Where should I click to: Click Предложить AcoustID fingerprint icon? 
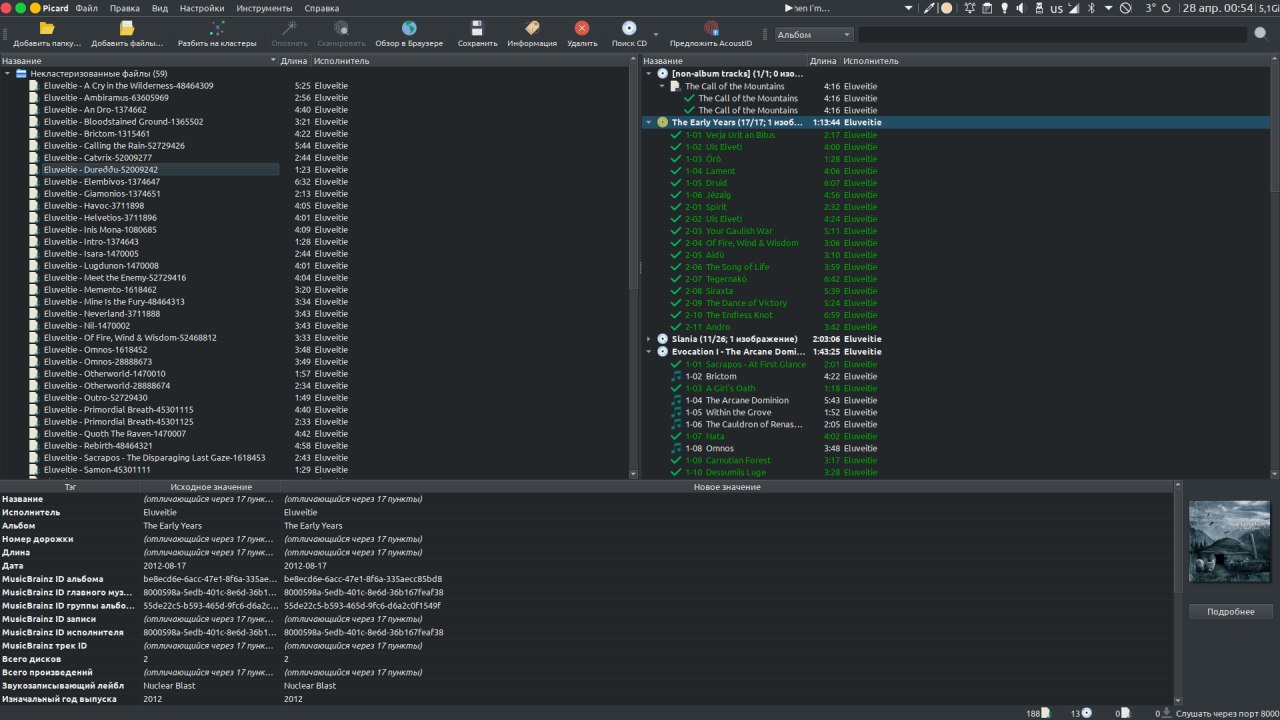click(x=711, y=28)
